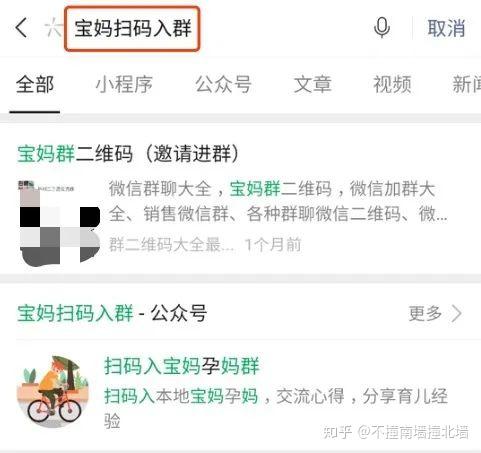Screen dimensions: 481x453
Task: Open 宝妈群二维码（邀请进群）result title
Action: 128,154
